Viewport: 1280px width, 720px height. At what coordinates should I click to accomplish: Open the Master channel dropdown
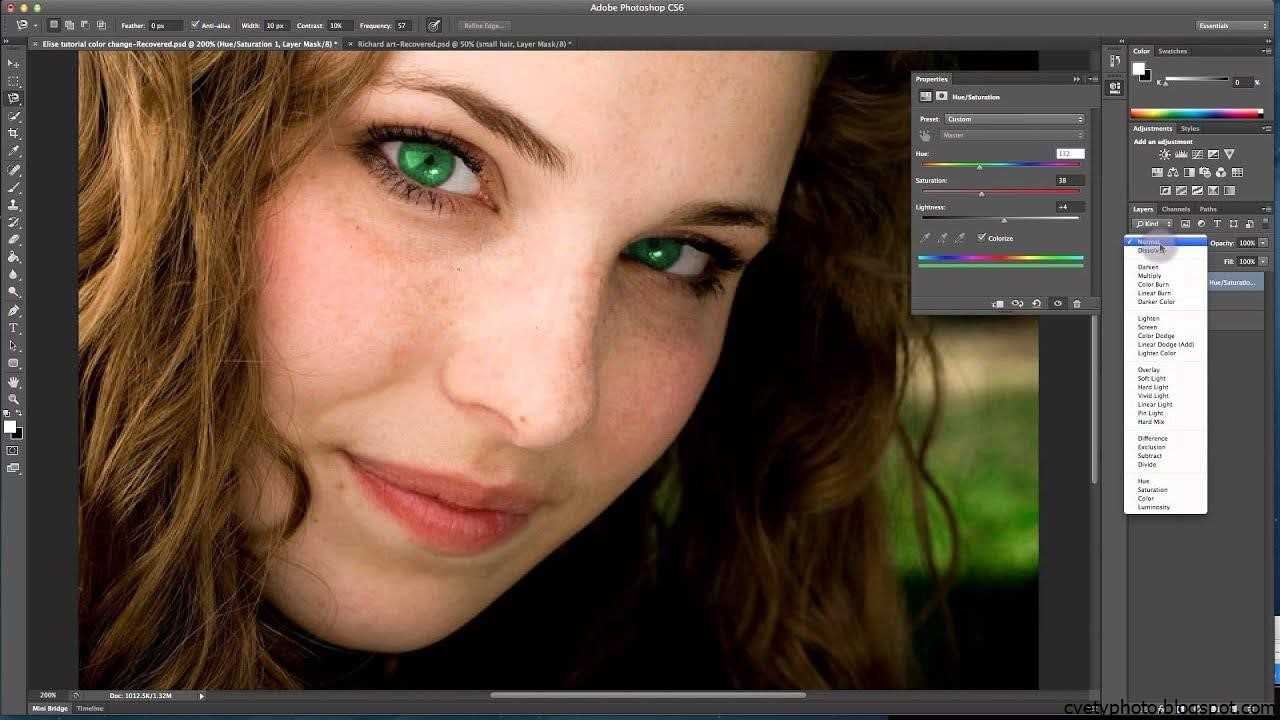coord(1011,135)
